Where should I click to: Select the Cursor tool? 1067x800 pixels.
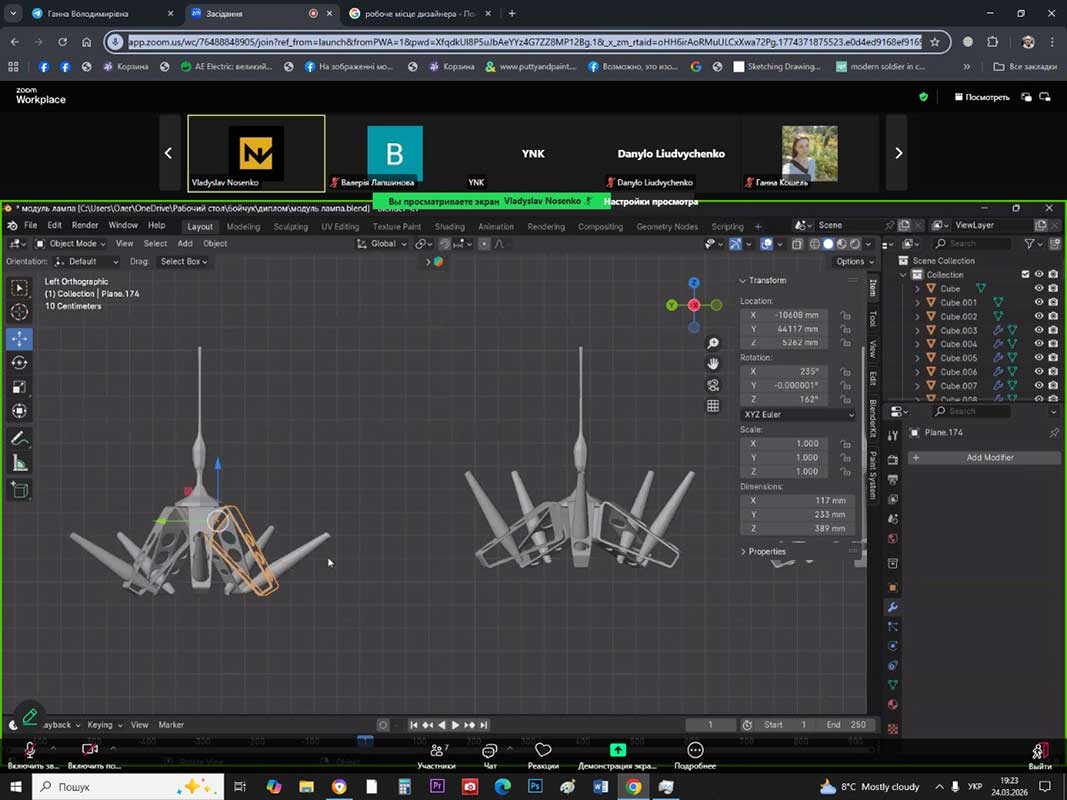click(x=19, y=312)
